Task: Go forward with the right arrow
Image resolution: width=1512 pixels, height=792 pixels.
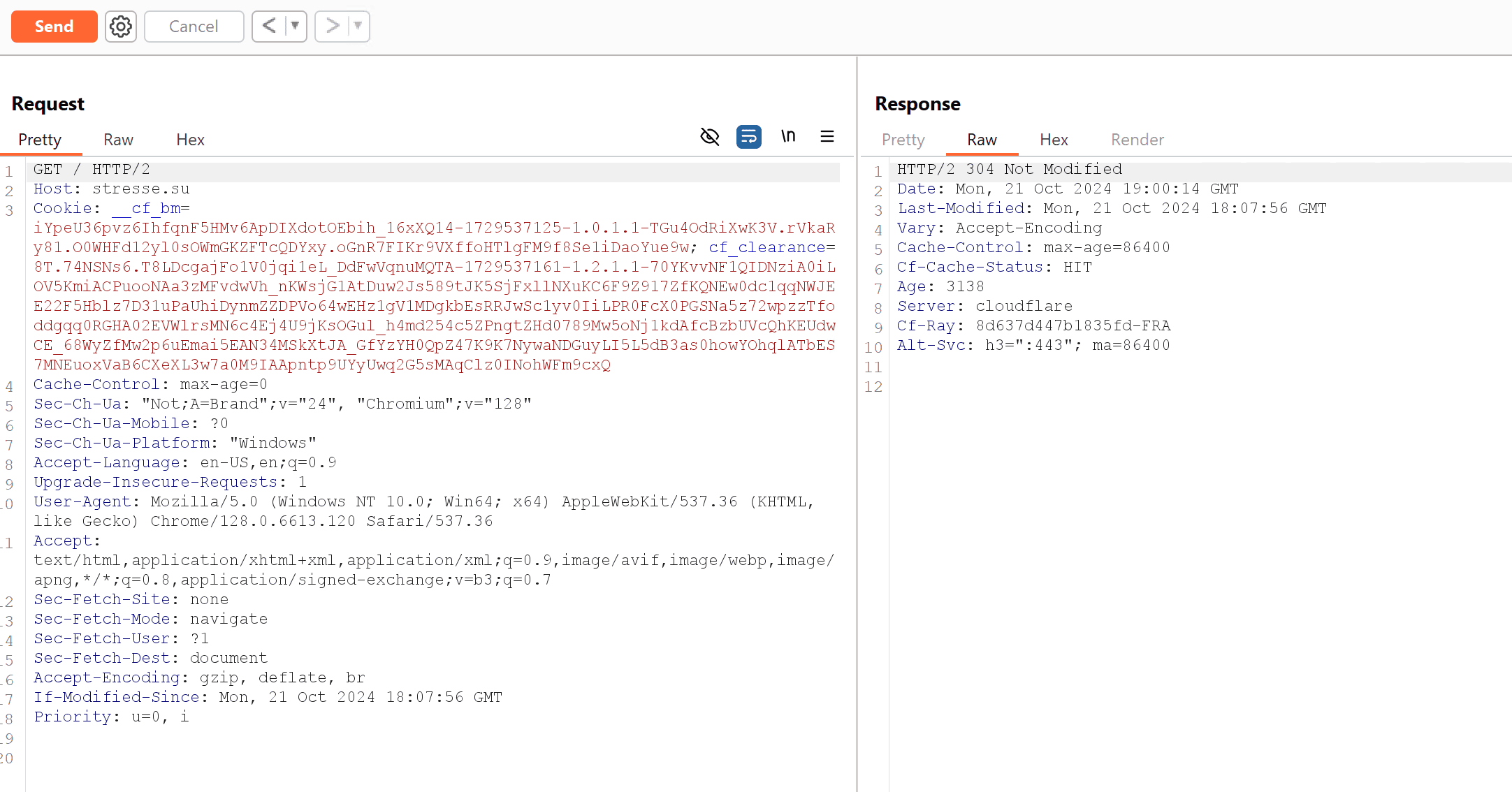Action: 332,27
